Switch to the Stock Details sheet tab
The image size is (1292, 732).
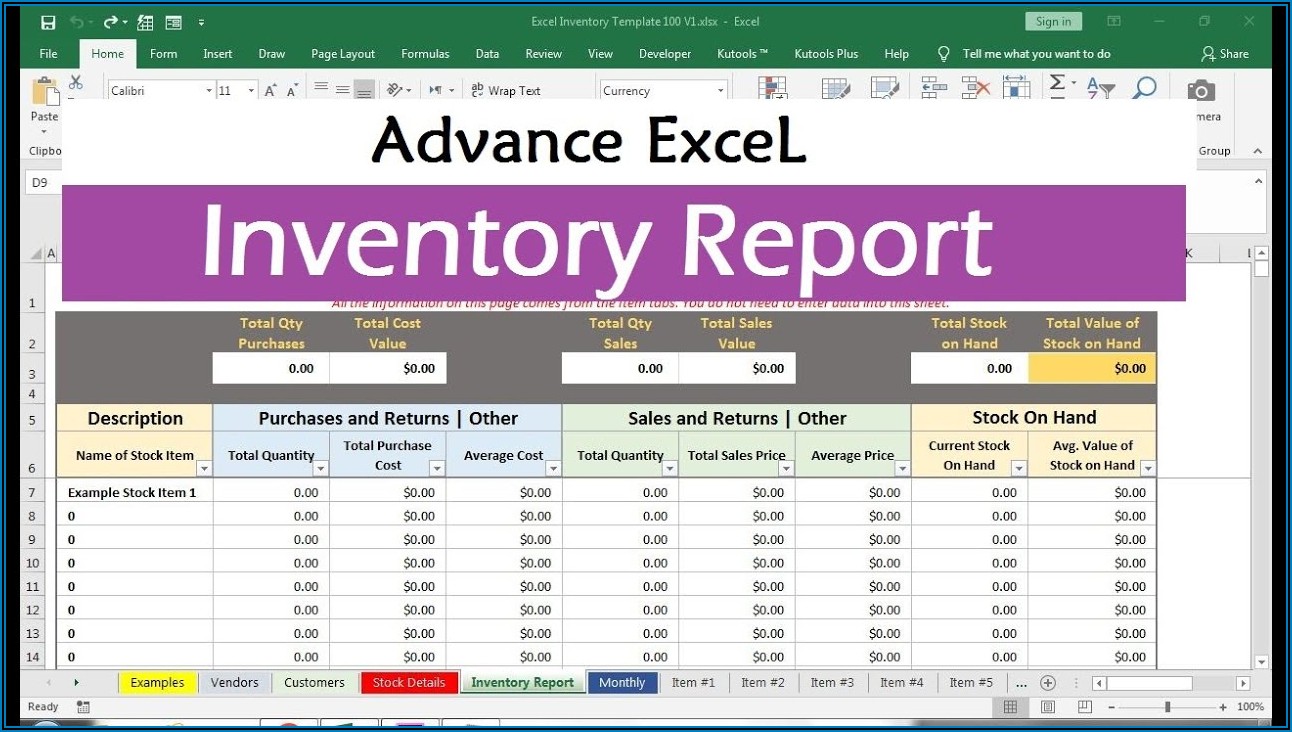tap(408, 683)
